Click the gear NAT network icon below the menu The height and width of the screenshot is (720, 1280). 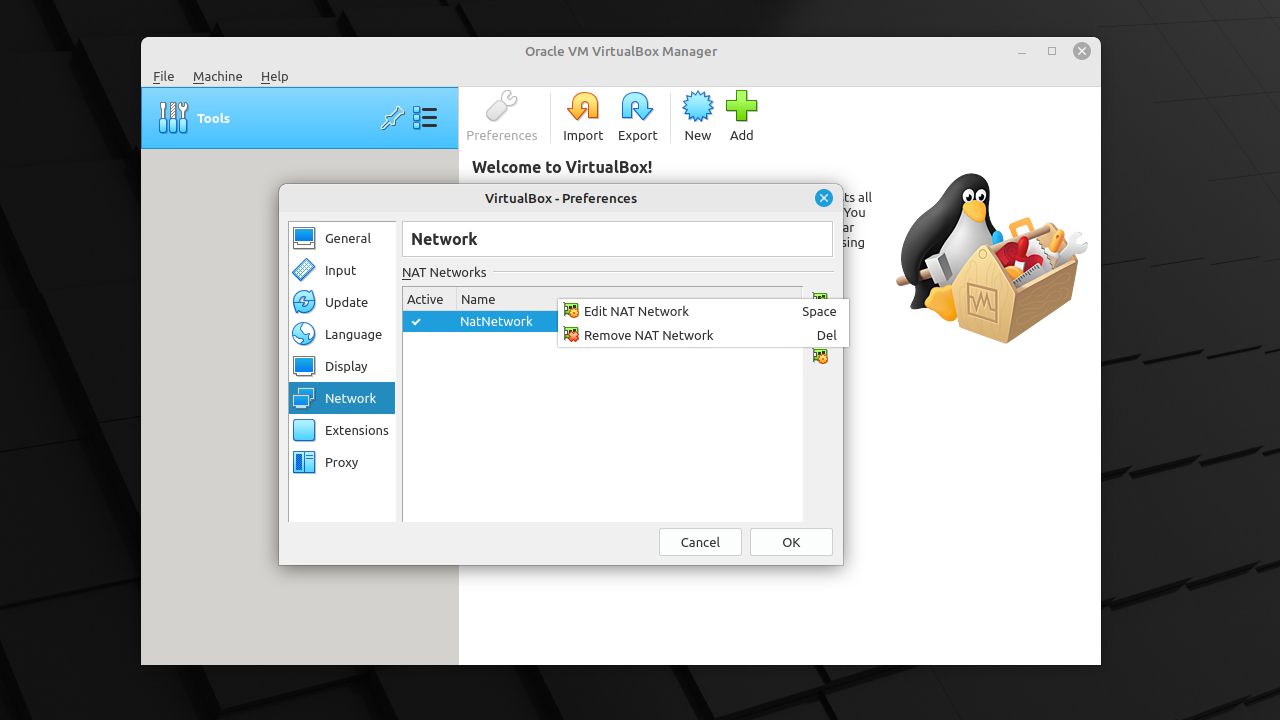pos(820,356)
